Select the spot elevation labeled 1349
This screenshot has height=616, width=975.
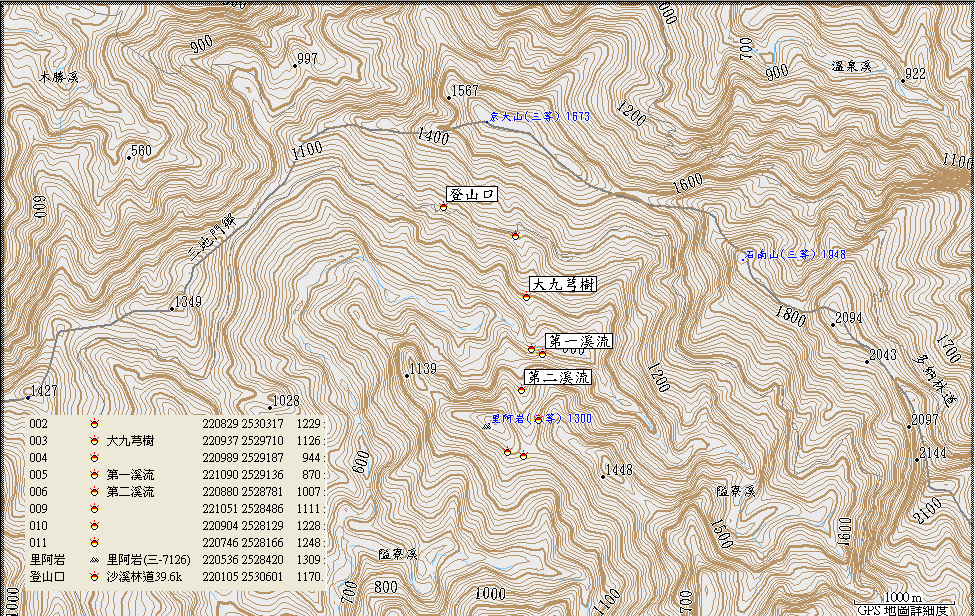click(x=186, y=303)
